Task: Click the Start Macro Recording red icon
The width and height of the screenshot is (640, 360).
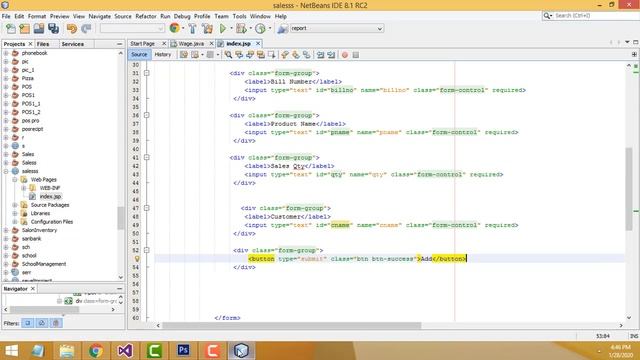Action: (x=345, y=55)
